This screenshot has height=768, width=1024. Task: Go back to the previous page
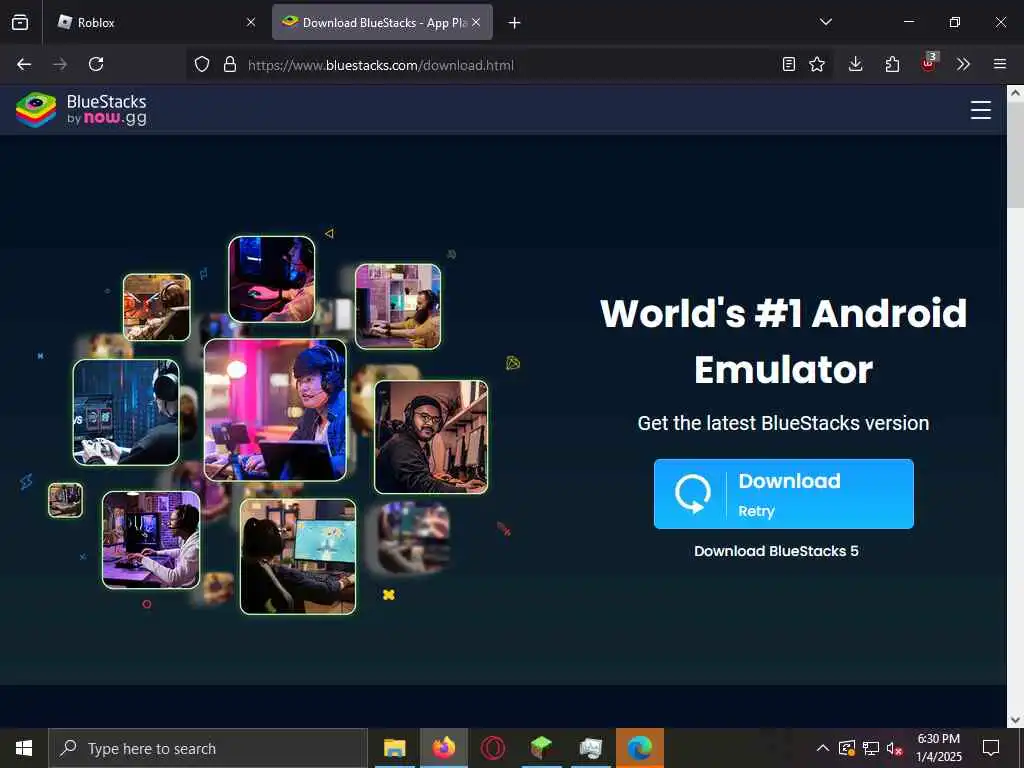pos(24,64)
